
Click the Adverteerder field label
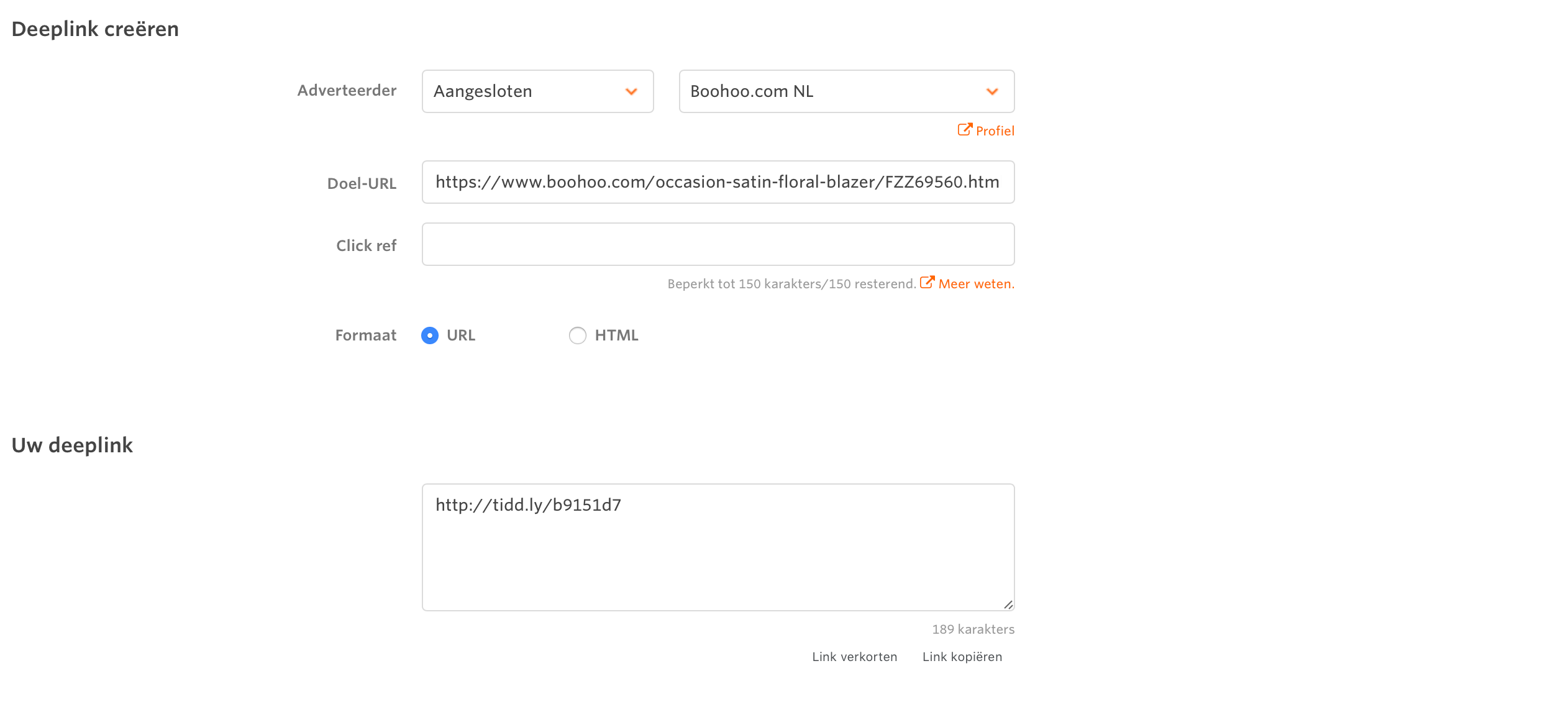(x=347, y=91)
